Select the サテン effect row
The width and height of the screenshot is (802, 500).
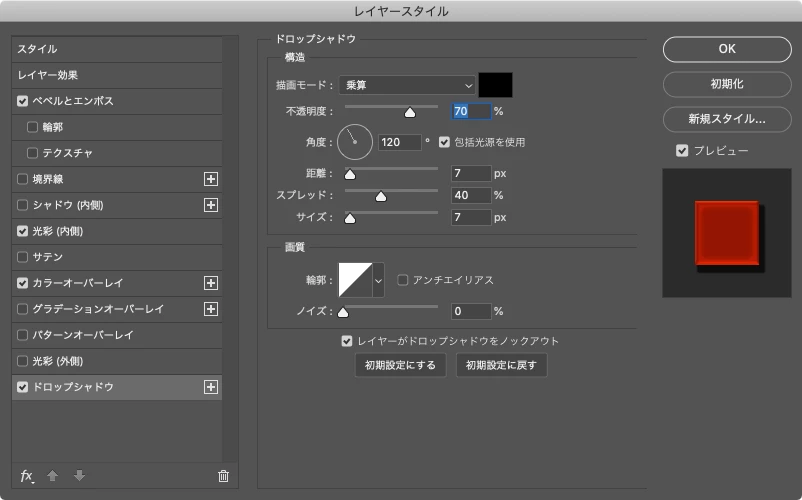pos(117,257)
